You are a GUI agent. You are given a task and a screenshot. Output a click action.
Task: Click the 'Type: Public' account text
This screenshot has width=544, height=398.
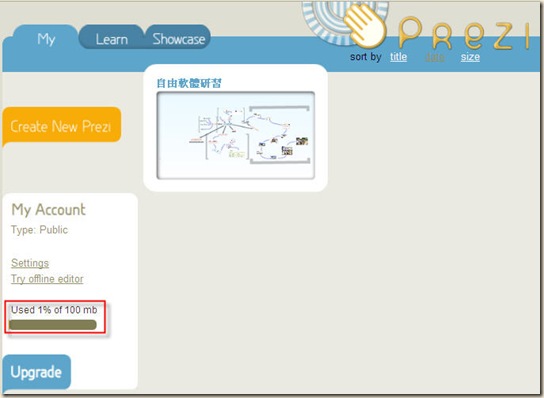pos(39,230)
